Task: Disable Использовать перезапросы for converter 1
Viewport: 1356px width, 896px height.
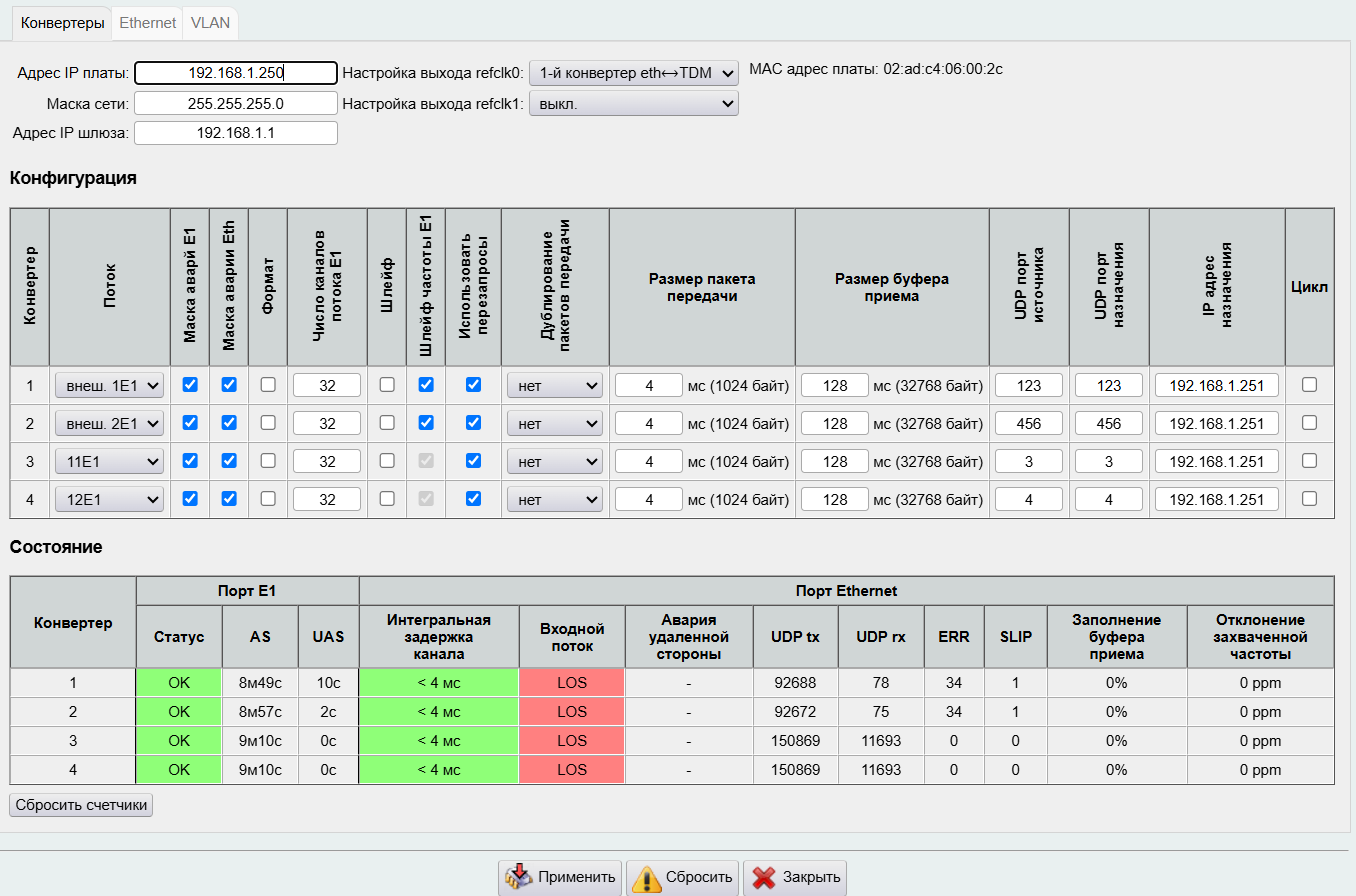Action: pos(474,384)
